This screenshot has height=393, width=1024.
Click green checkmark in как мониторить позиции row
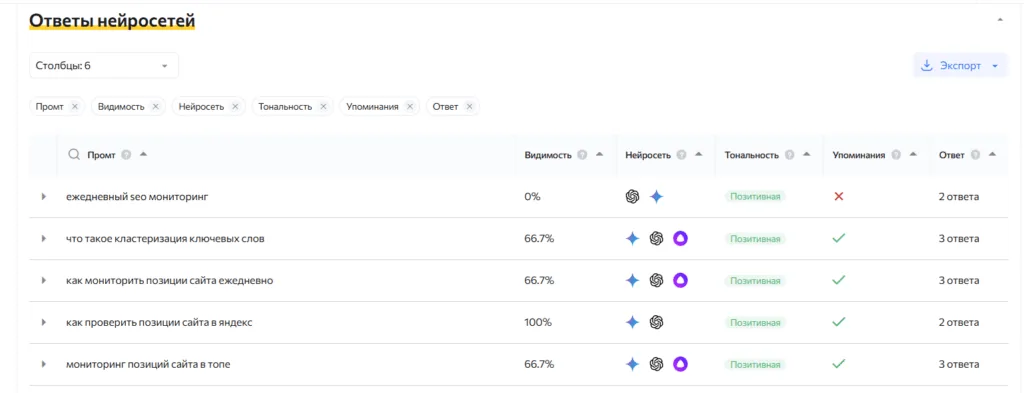coord(839,281)
